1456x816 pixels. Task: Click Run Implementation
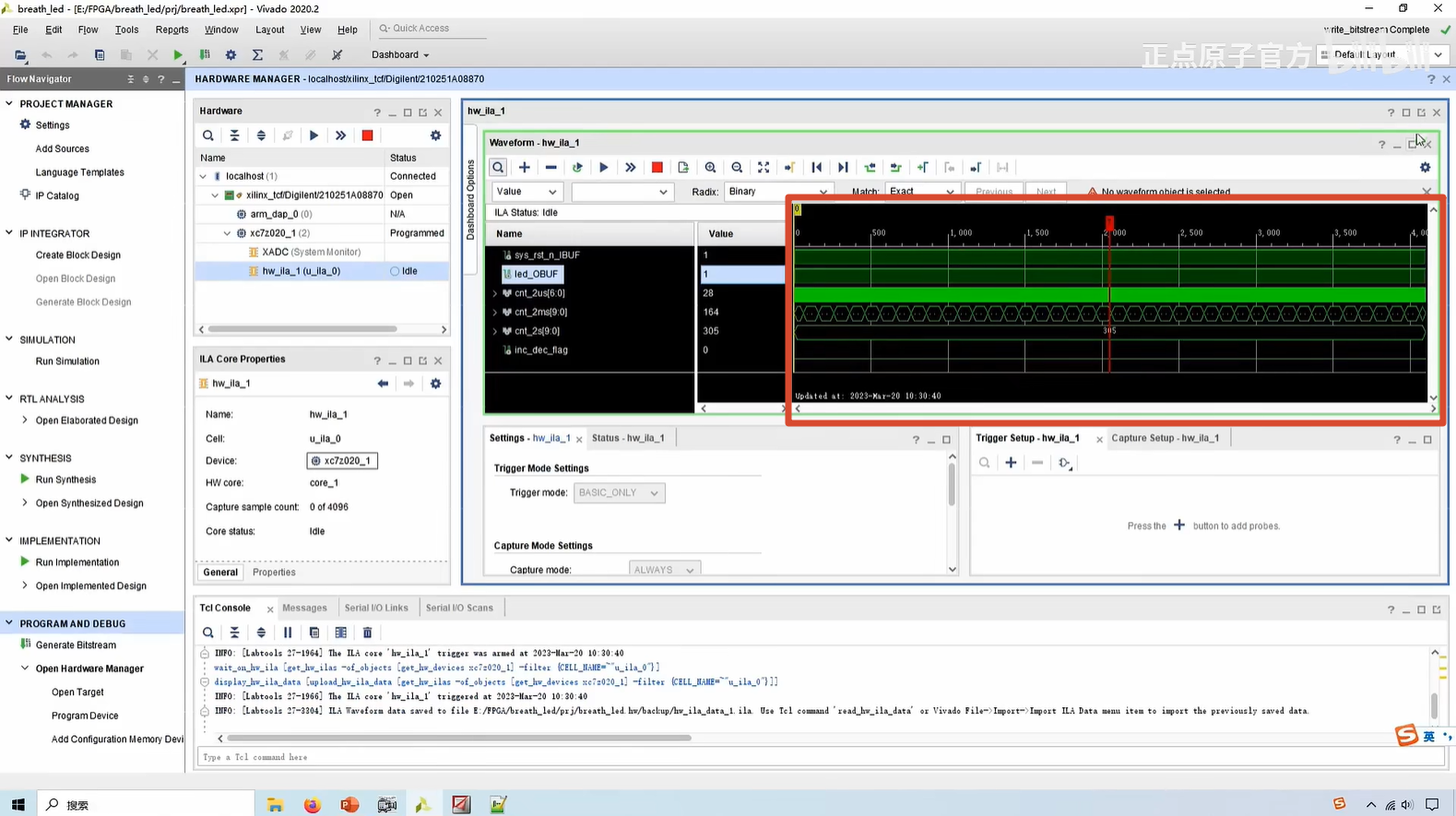[x=77, y=562]
